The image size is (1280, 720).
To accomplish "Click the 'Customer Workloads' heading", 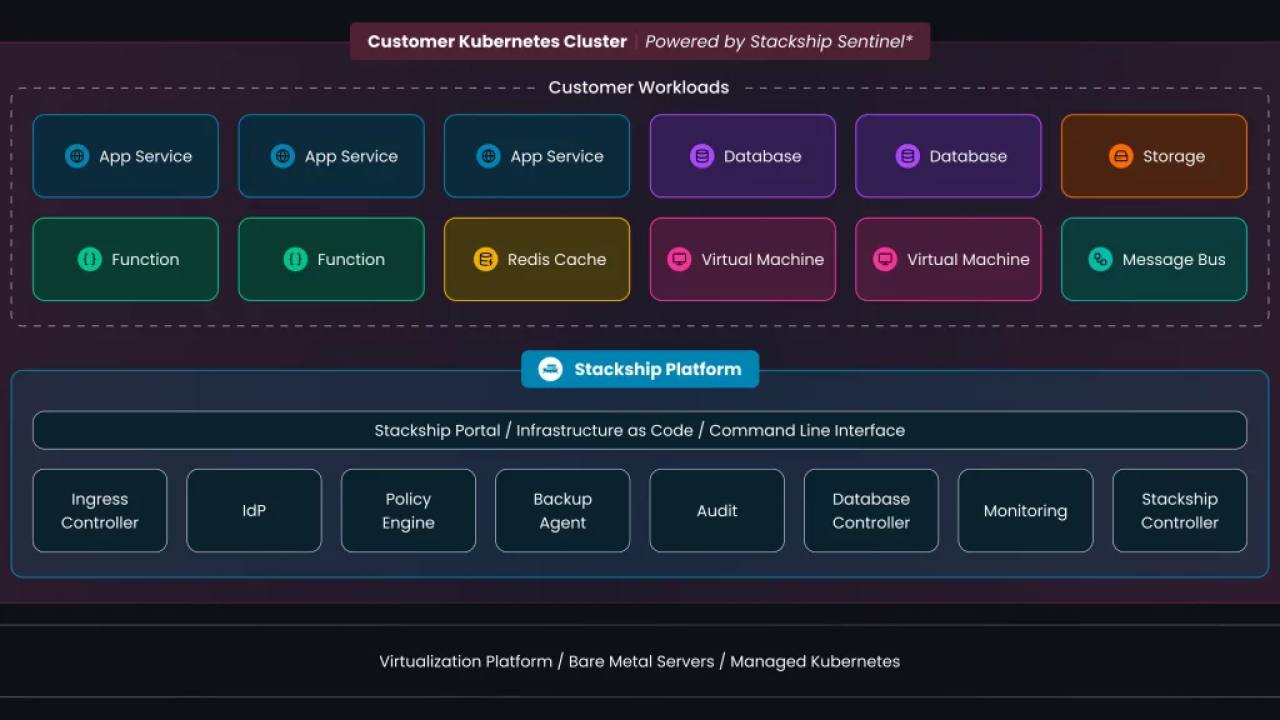I will pos(639,87).
